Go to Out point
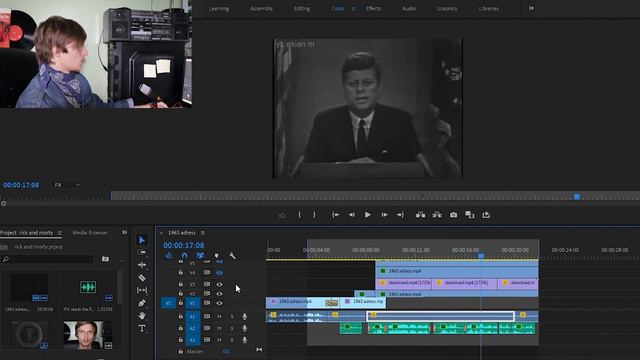This screenshot has width=640, height=360. [400, 215]
